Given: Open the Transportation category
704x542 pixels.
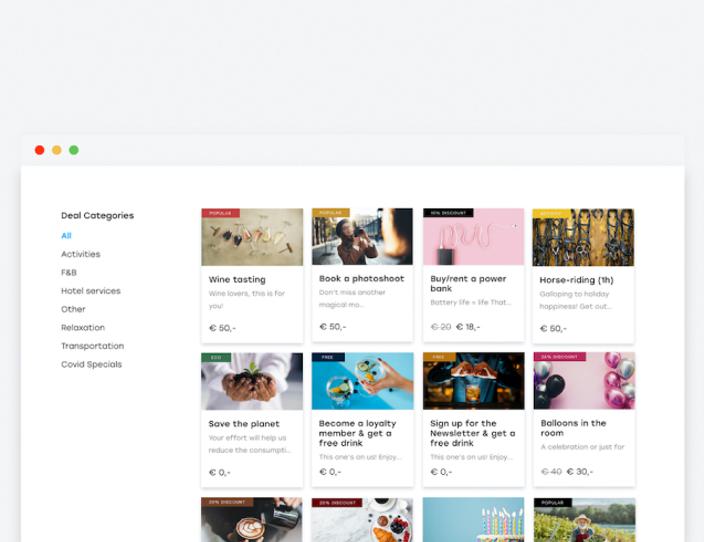Looking at the screenshot, I should tap(92, 346).
